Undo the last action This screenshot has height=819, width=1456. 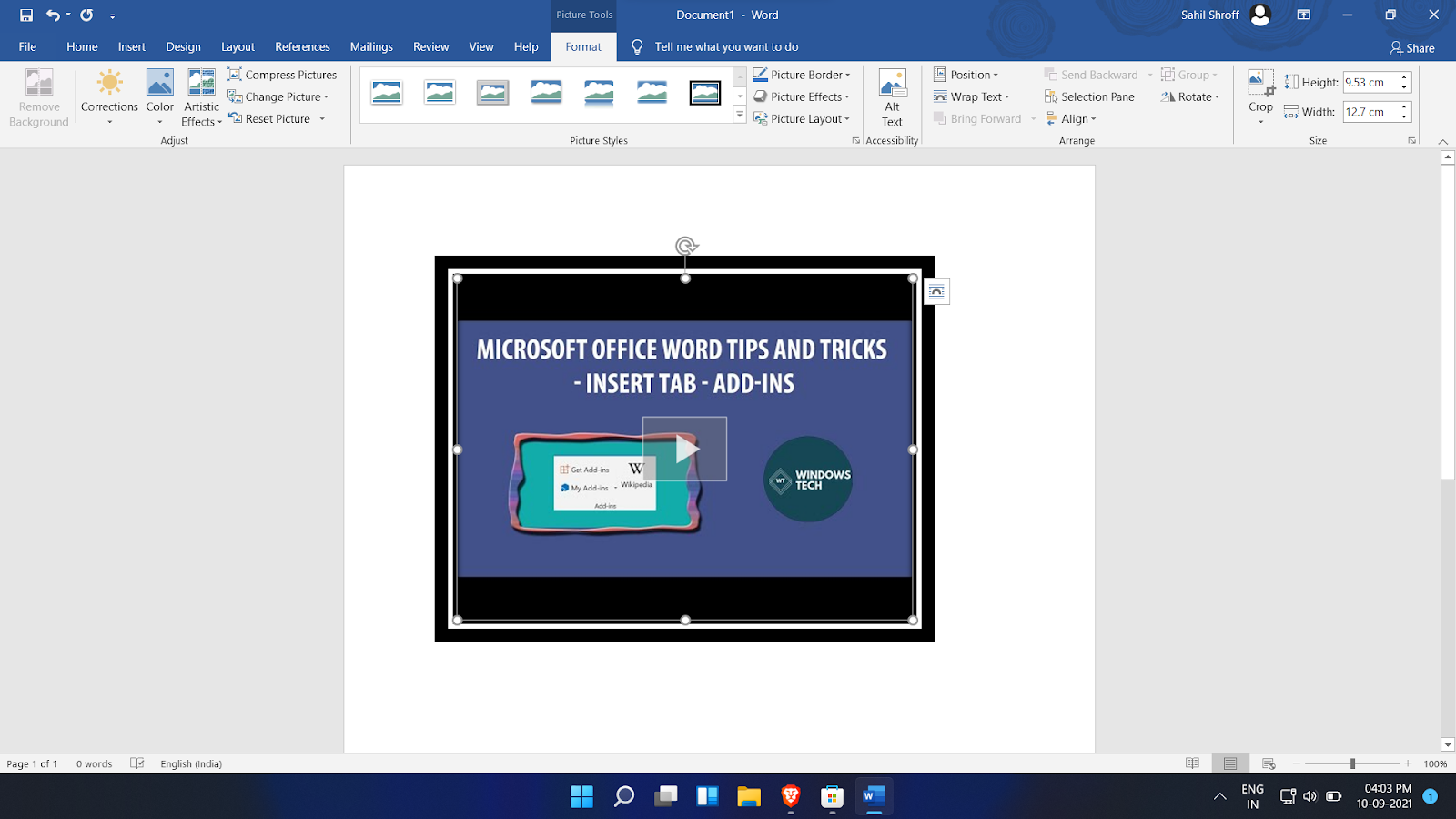(53, 15)
